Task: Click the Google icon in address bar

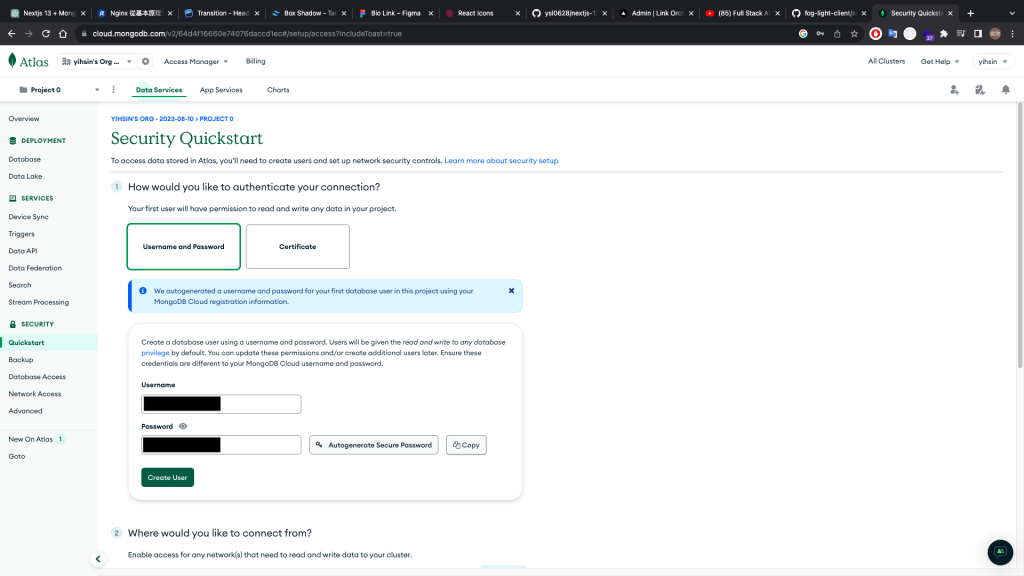Action: point(803,34)
